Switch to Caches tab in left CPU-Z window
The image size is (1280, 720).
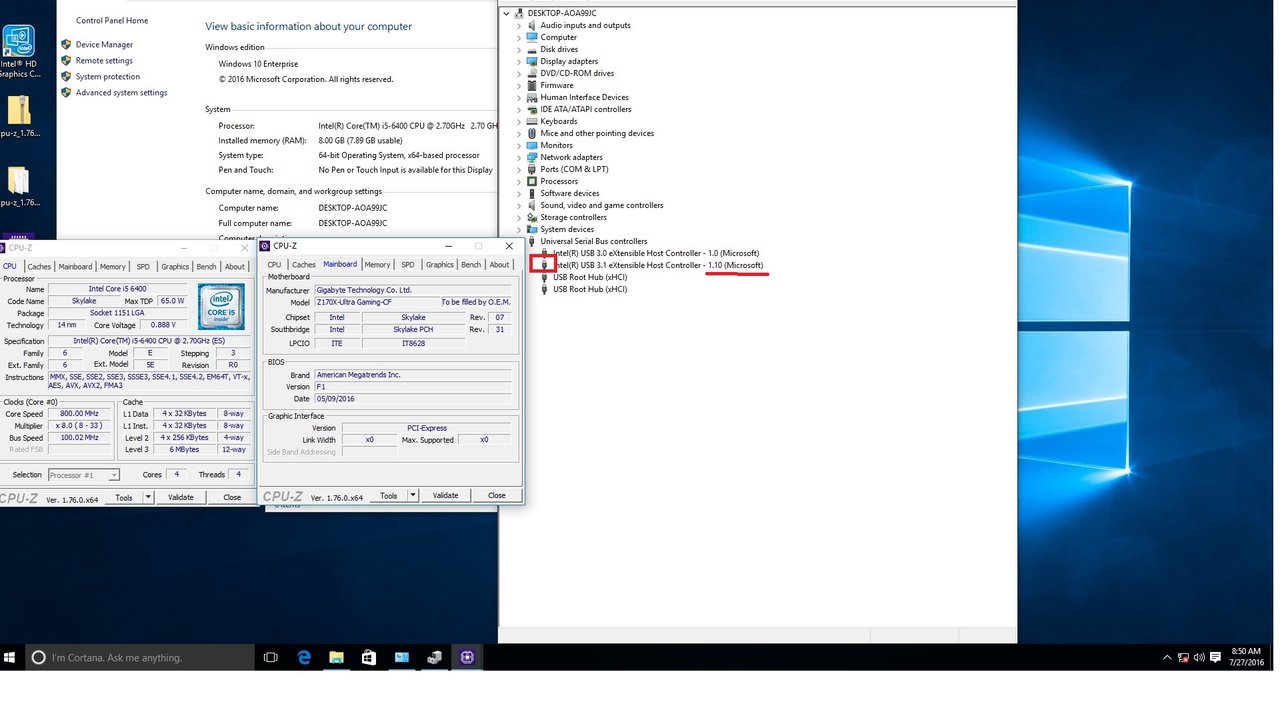pos(39,267)
